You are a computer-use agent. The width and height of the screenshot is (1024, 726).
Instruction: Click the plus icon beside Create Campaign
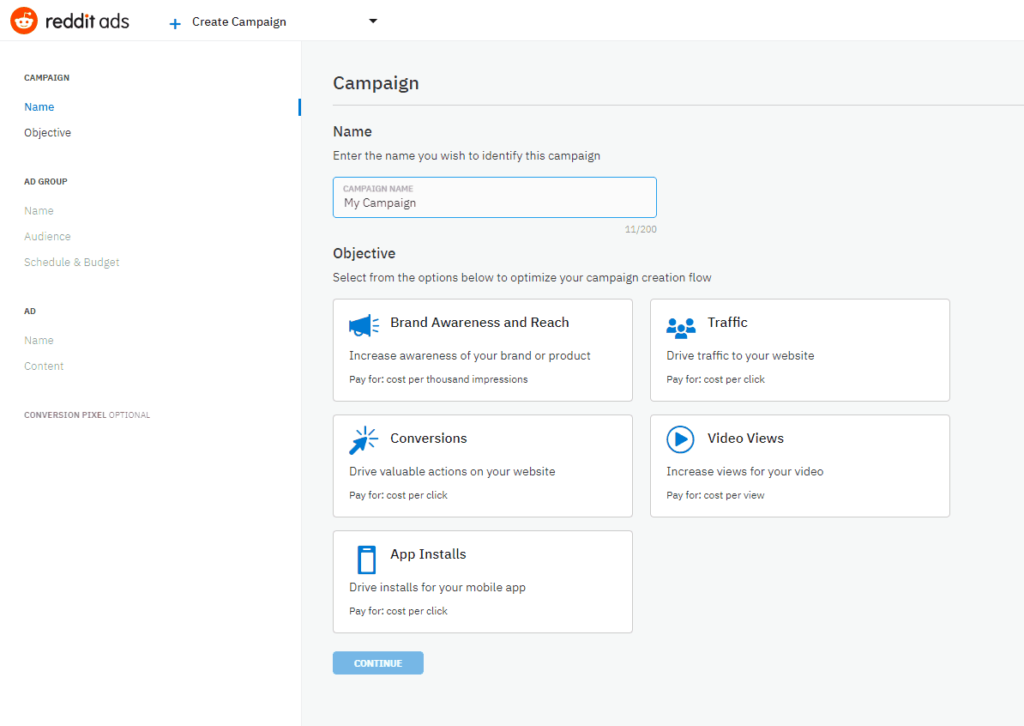[174, 24]
